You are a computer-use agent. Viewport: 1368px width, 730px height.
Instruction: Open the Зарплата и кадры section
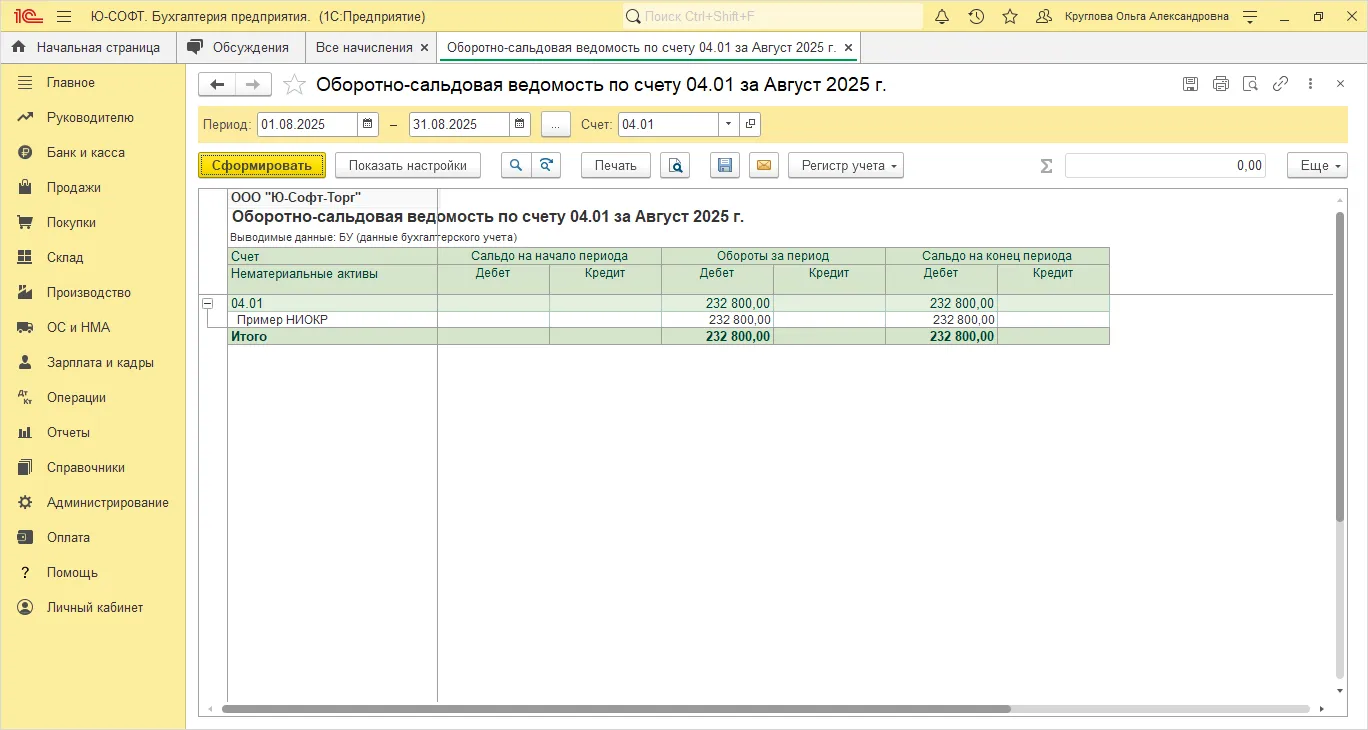93,362
